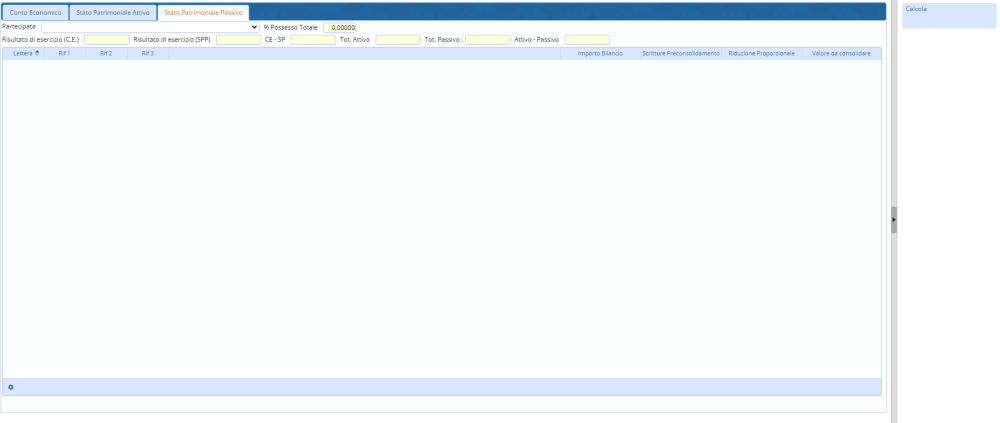The image size is (1000, 423).
Task: Sort by the Rif 1 column header
Action: tap(64, 53)
